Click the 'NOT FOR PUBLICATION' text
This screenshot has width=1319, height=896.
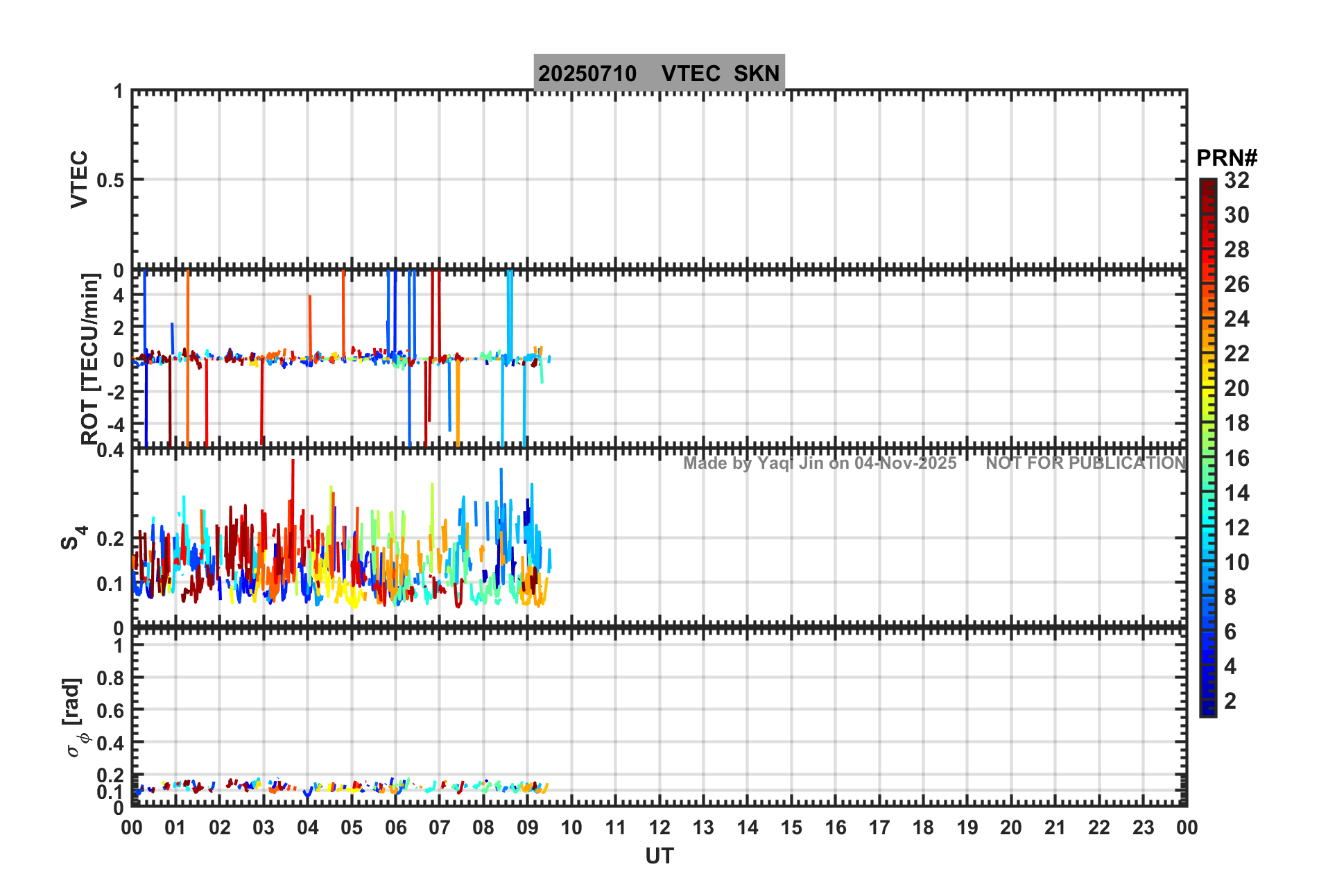(1086, 463)
